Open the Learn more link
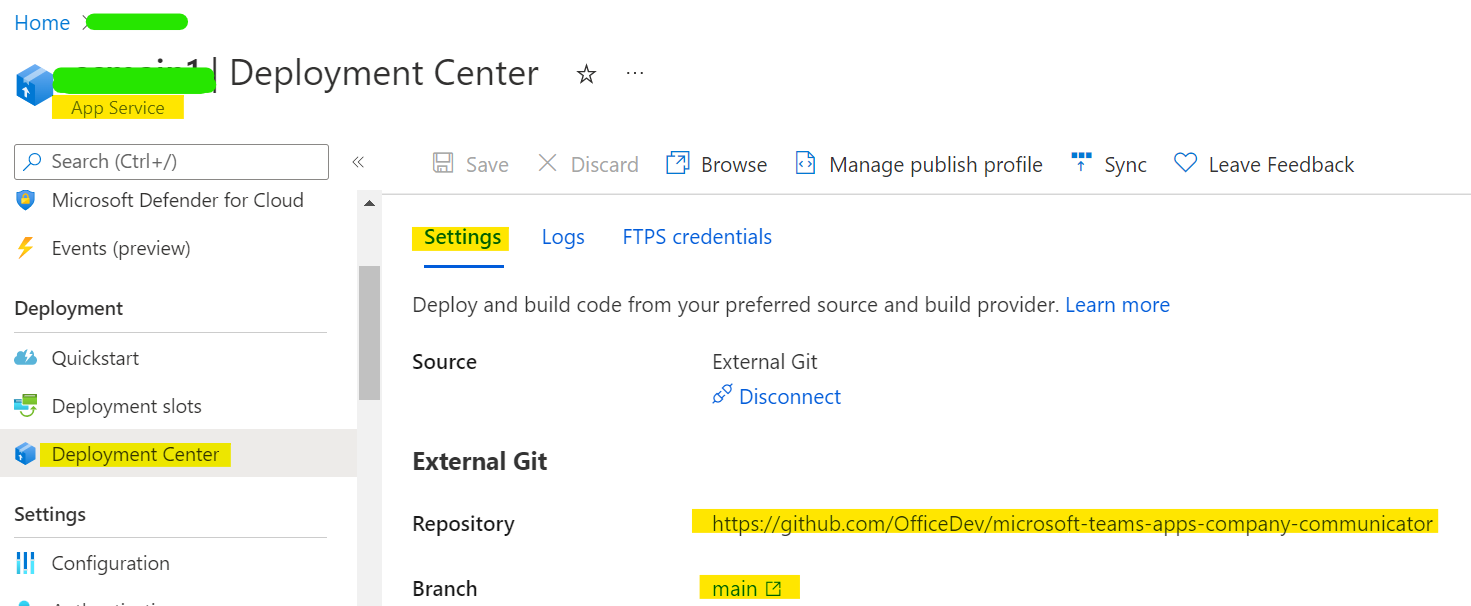The height and width of the screenshot is (606, 1471). click(x=1117, y=305)
